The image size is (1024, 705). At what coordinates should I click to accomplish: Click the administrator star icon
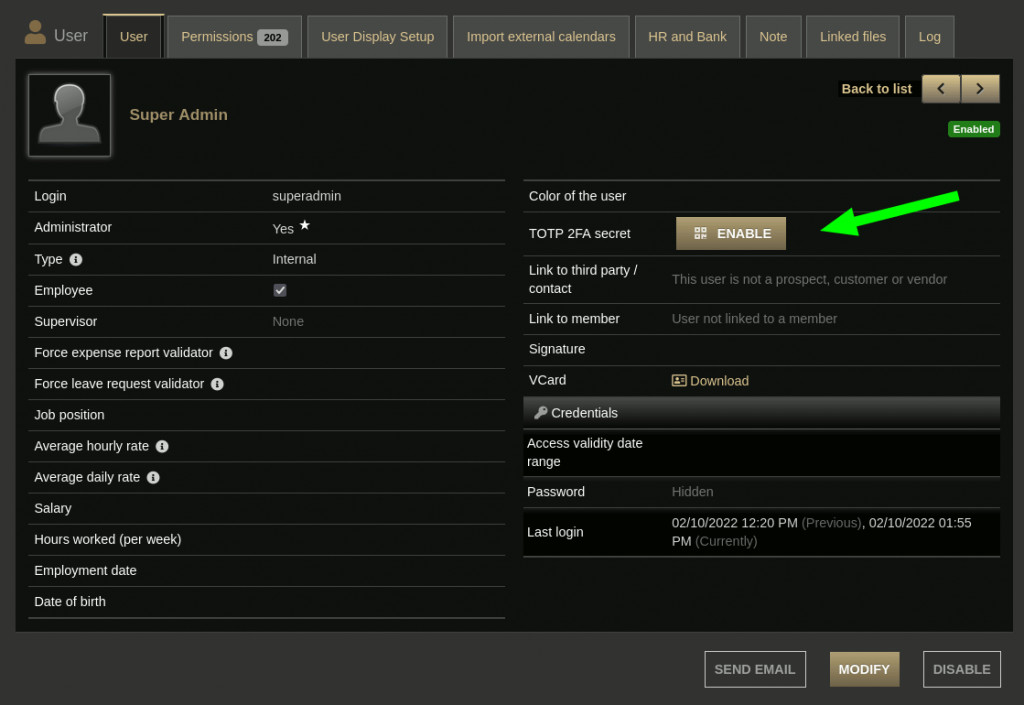point(304,225)
